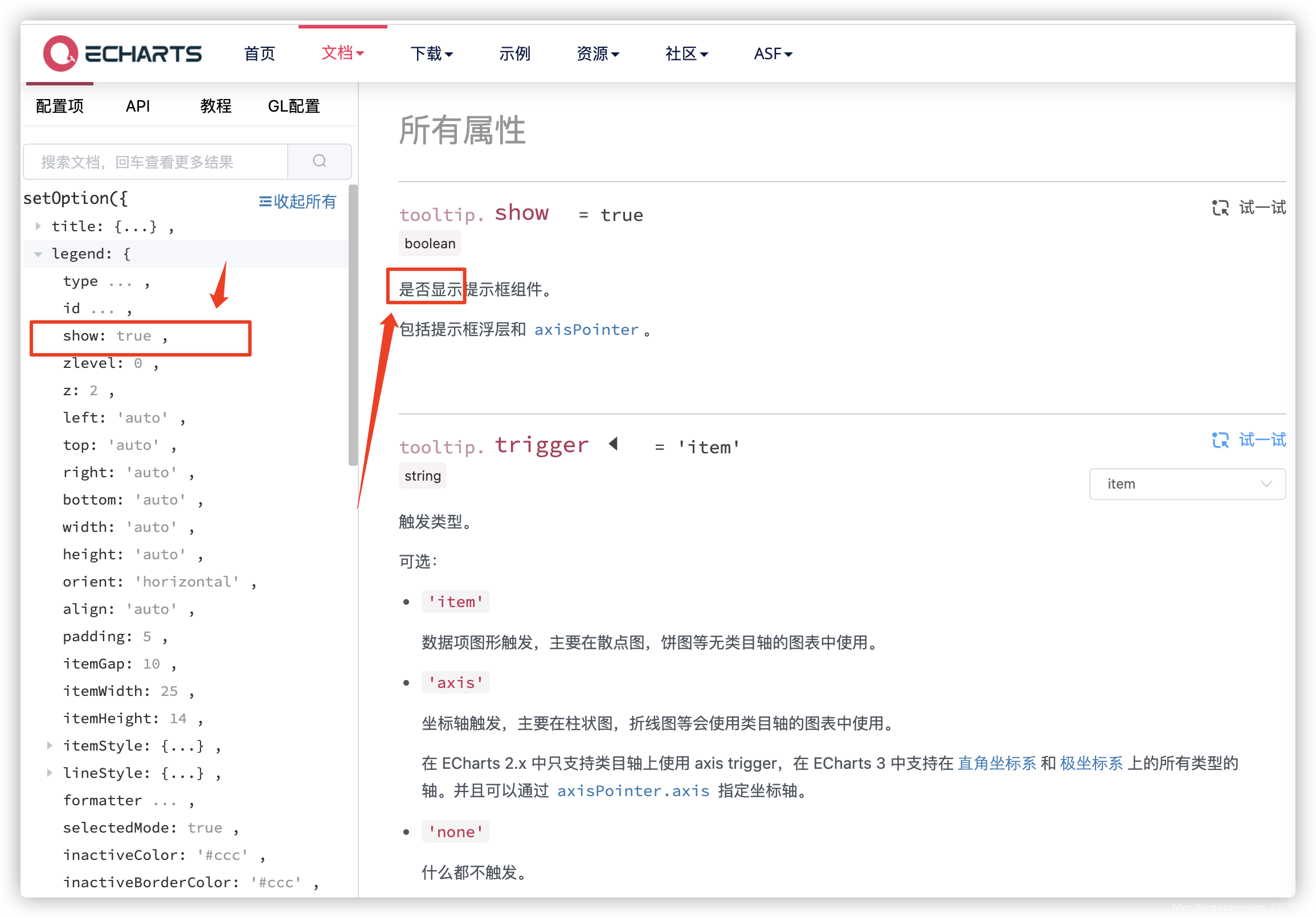Expand the itemStyle tree node

tap(50, 745)
